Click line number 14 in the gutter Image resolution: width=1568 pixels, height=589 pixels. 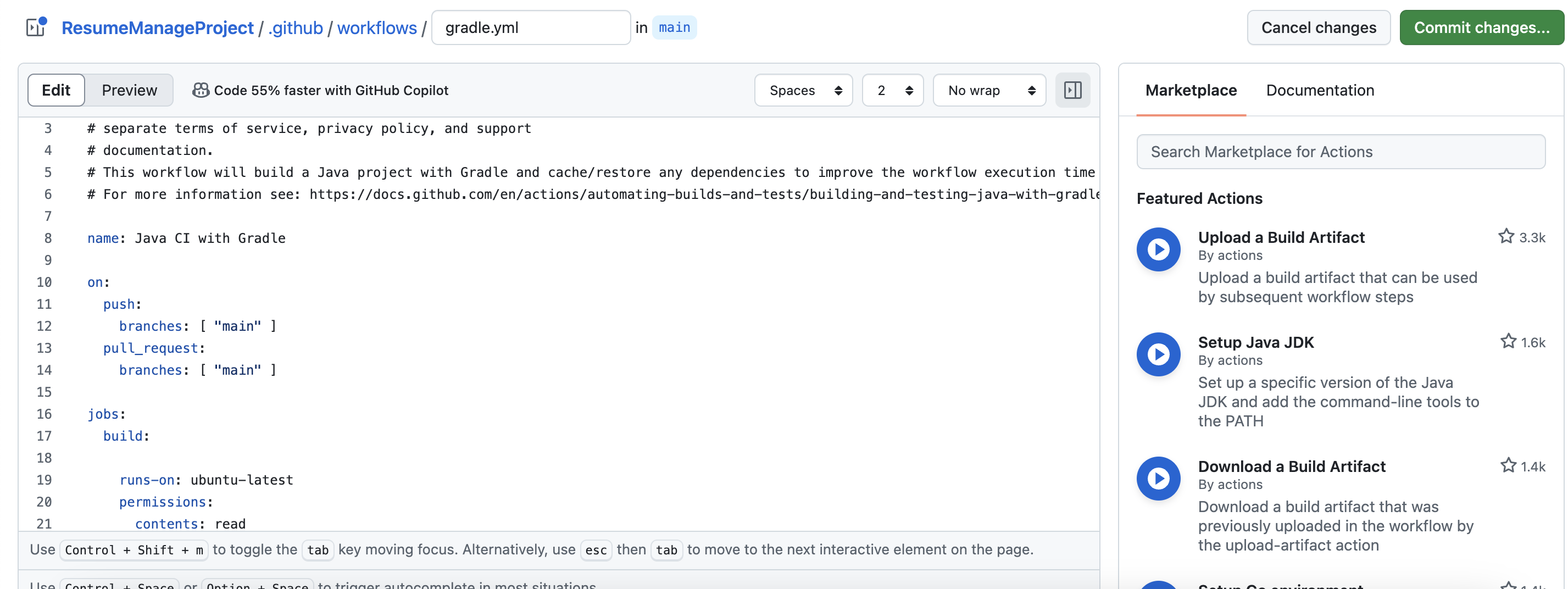point(44,369)
